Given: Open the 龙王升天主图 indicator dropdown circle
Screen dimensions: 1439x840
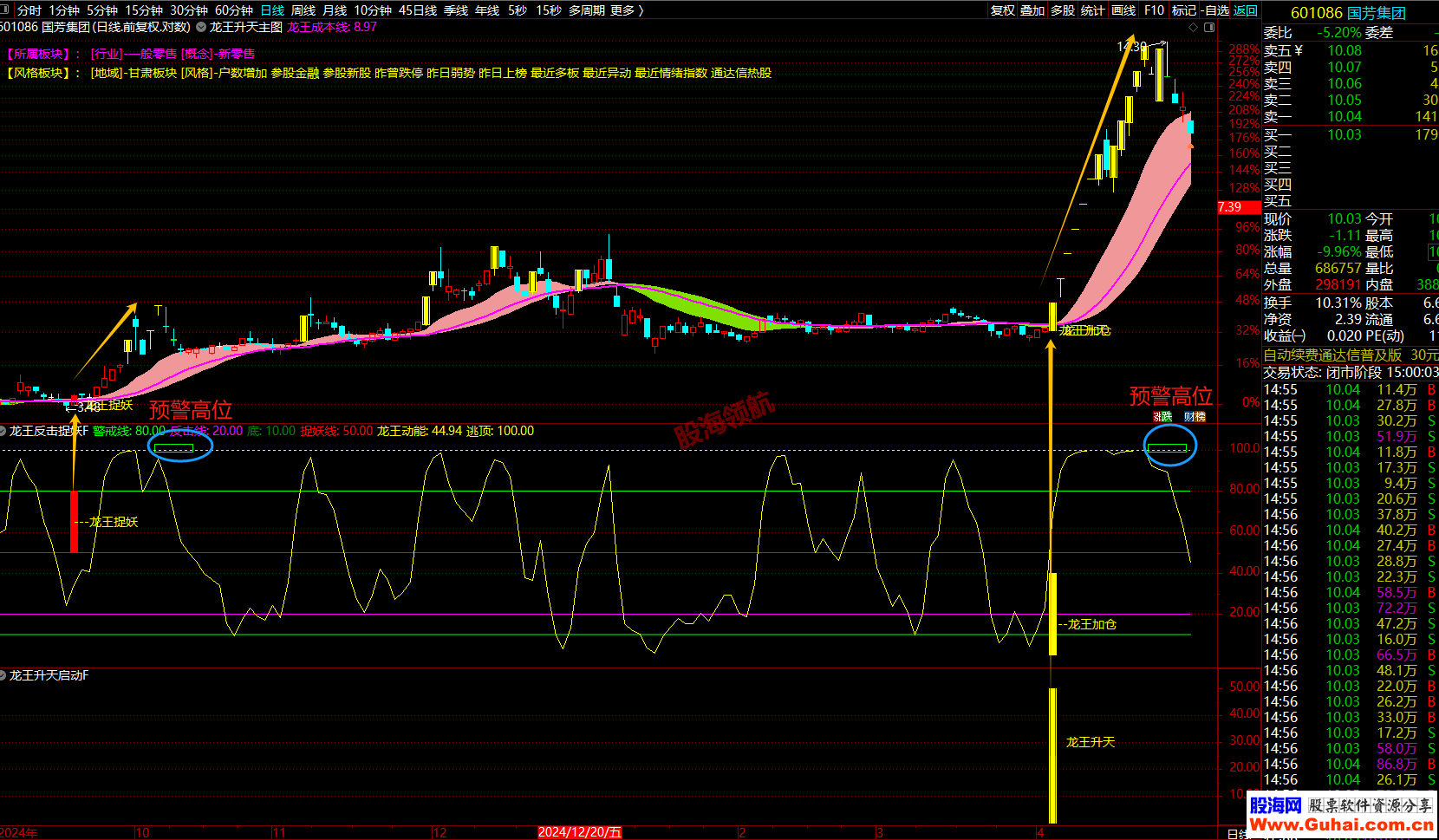Looking at the screenshot, I should click(201, 28).
